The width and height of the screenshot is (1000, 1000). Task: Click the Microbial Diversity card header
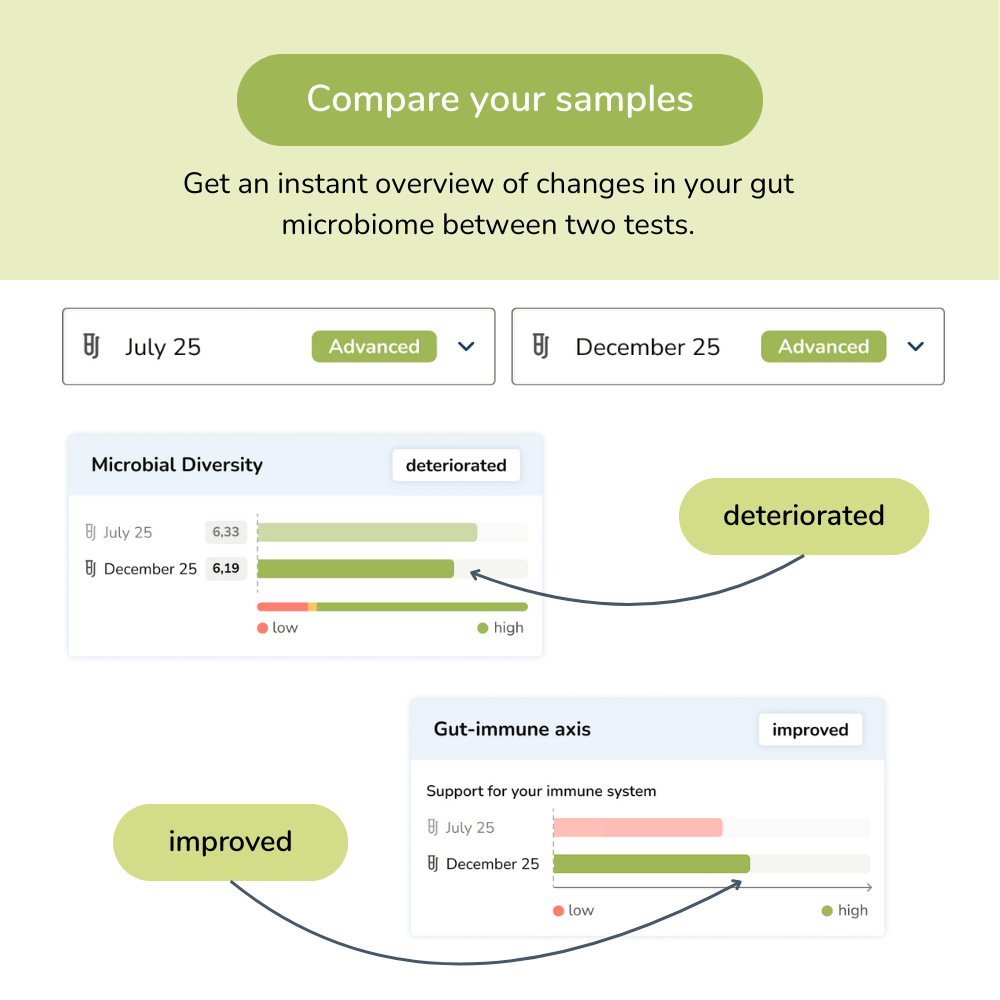pos(178,465)
